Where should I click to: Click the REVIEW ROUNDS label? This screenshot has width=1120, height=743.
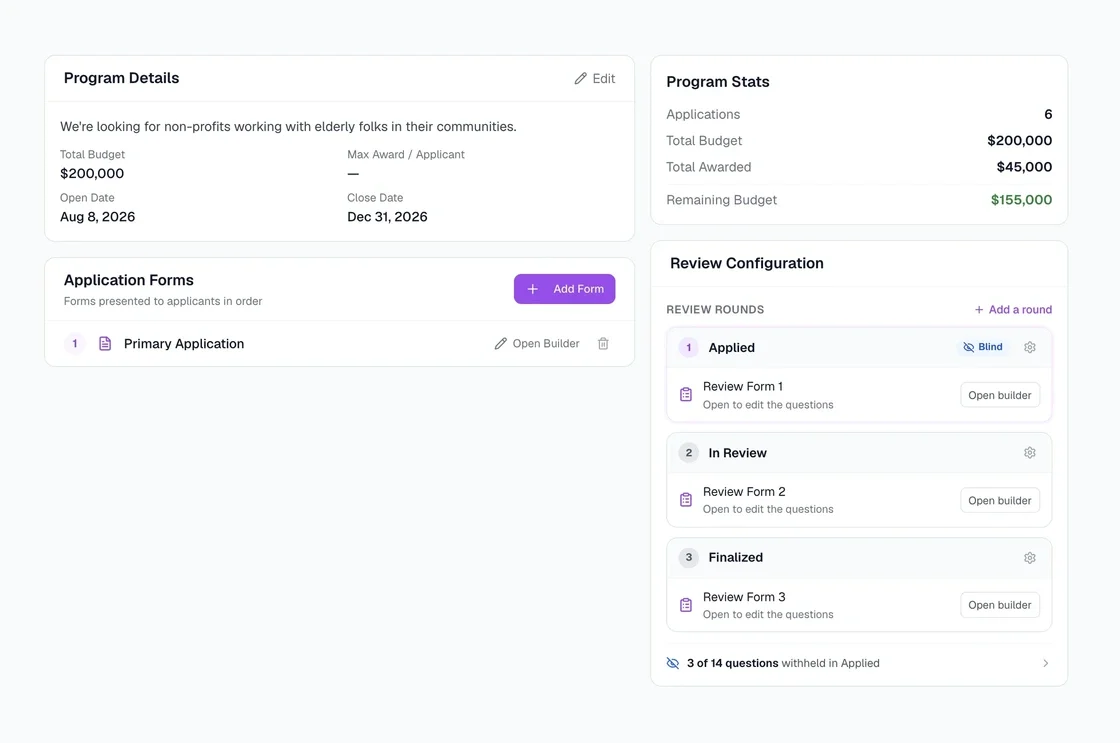tap(715, 309)
